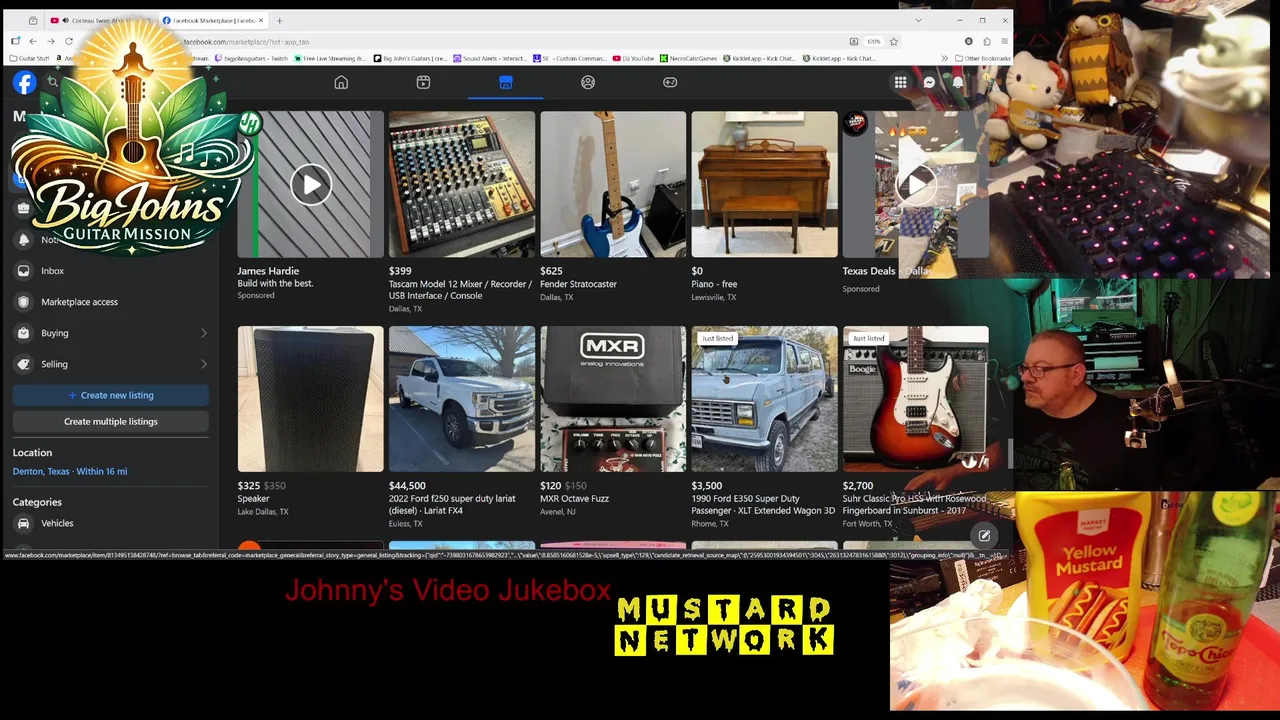This screenshot has height=720, width=1280.
Task: Open the browser application menu icon
Action: 1005,41
